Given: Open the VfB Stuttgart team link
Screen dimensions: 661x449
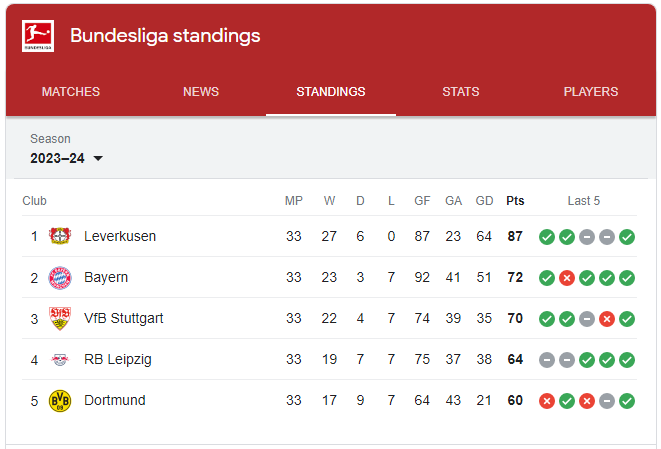Looking at the screenshot, I should coord(124,318).
